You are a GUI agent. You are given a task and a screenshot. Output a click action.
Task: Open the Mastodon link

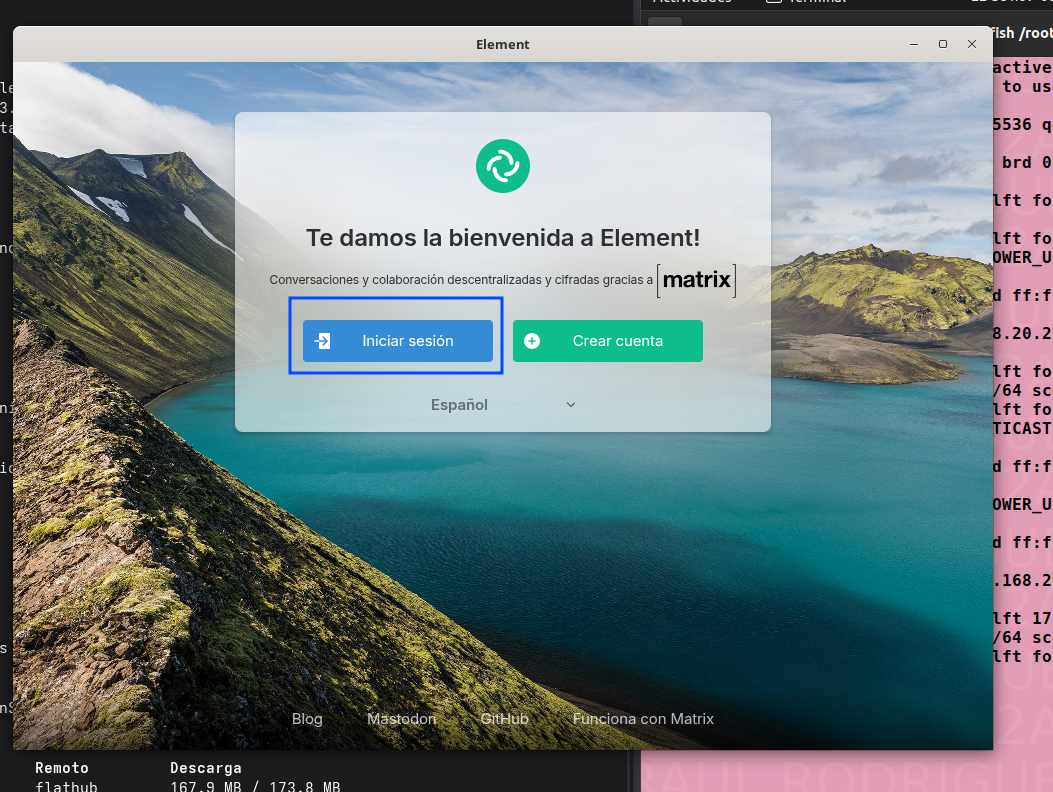pos(402,719)
